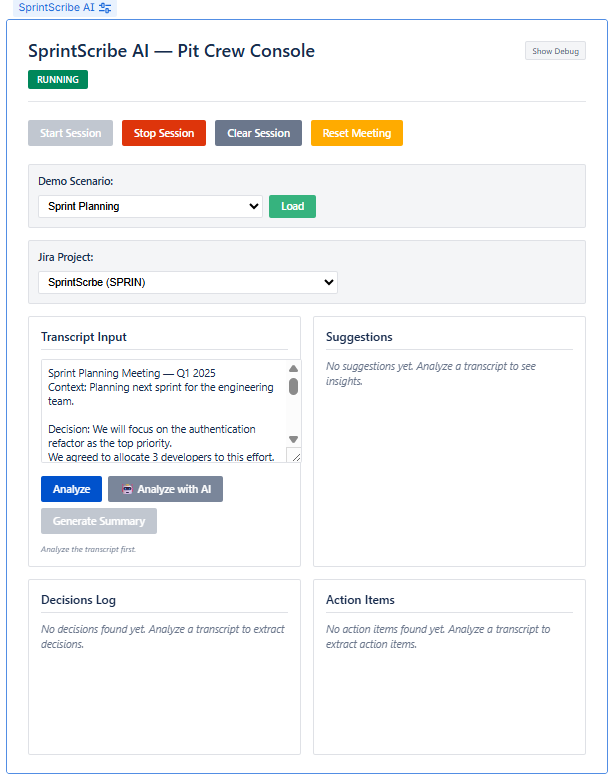This screenshot has width=614, height=776.
Task: Stop the running session
Action: point(164,133)
